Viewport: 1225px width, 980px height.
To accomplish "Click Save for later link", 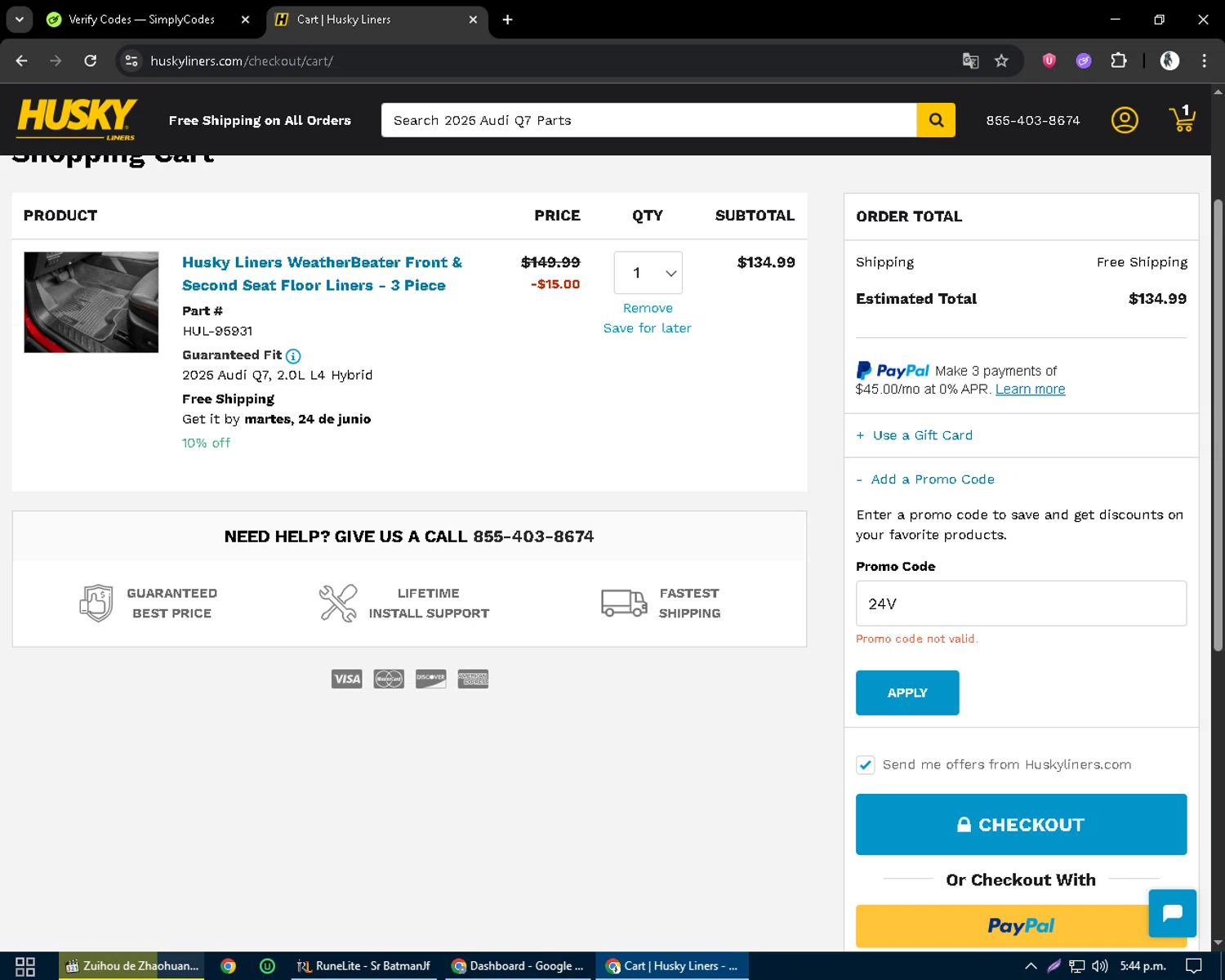I will coord(648,327).
